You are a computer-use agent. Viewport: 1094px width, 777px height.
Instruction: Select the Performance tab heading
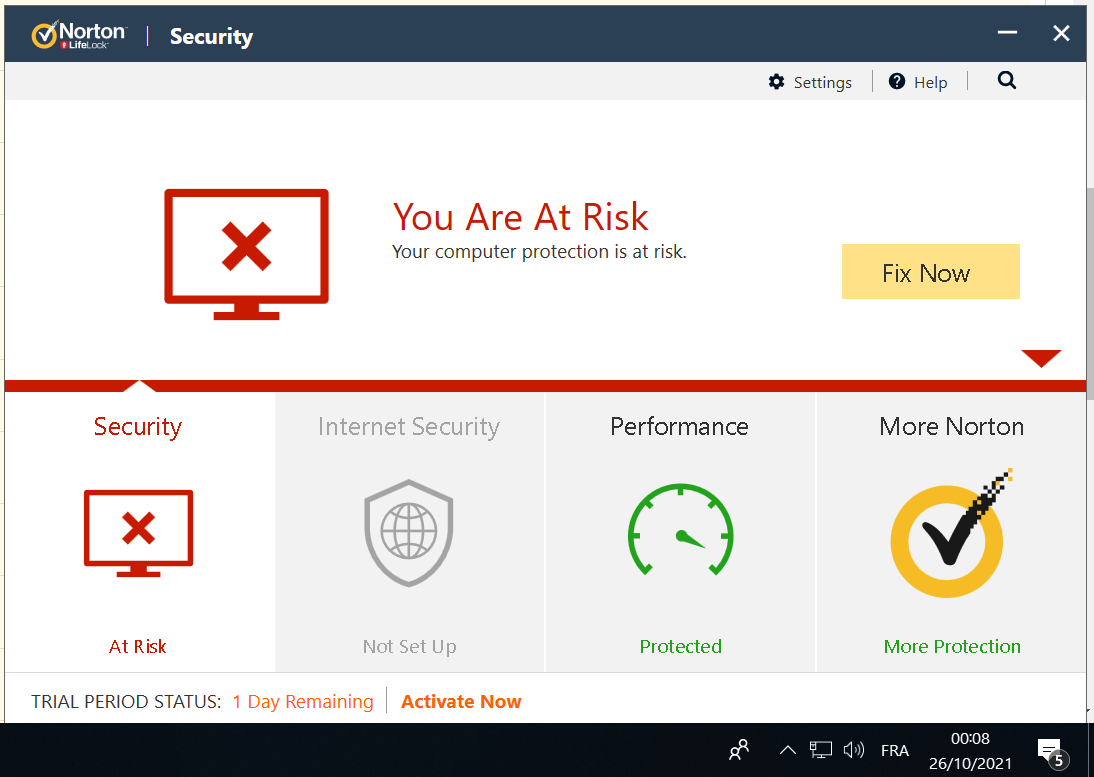pyautogui.click(x=680, y=426)
